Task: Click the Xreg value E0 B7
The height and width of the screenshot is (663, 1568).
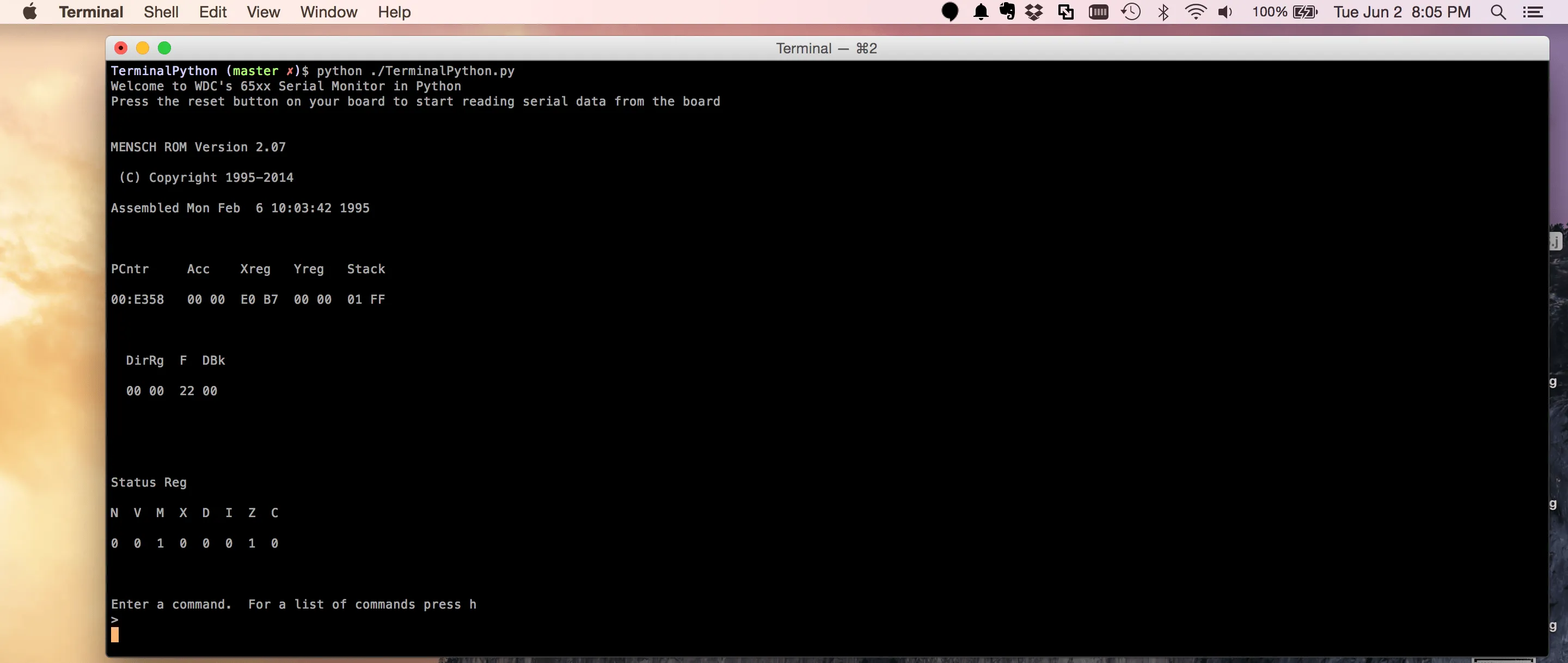Action: pyautogui.click(x=259, y=299)
